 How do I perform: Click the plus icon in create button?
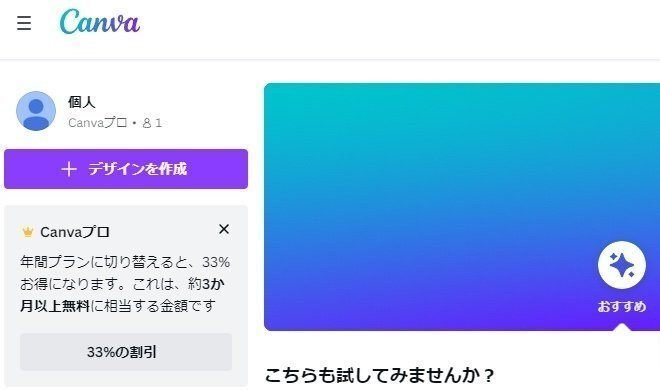click(69, 169)
